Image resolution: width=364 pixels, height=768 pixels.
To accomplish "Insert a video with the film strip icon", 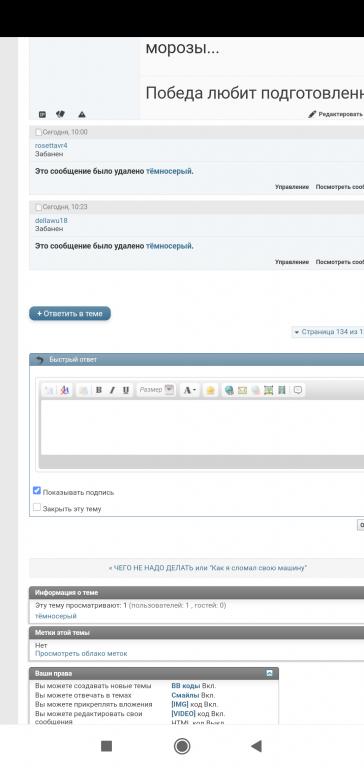I will pyautogui.click(x=281, y=390).
